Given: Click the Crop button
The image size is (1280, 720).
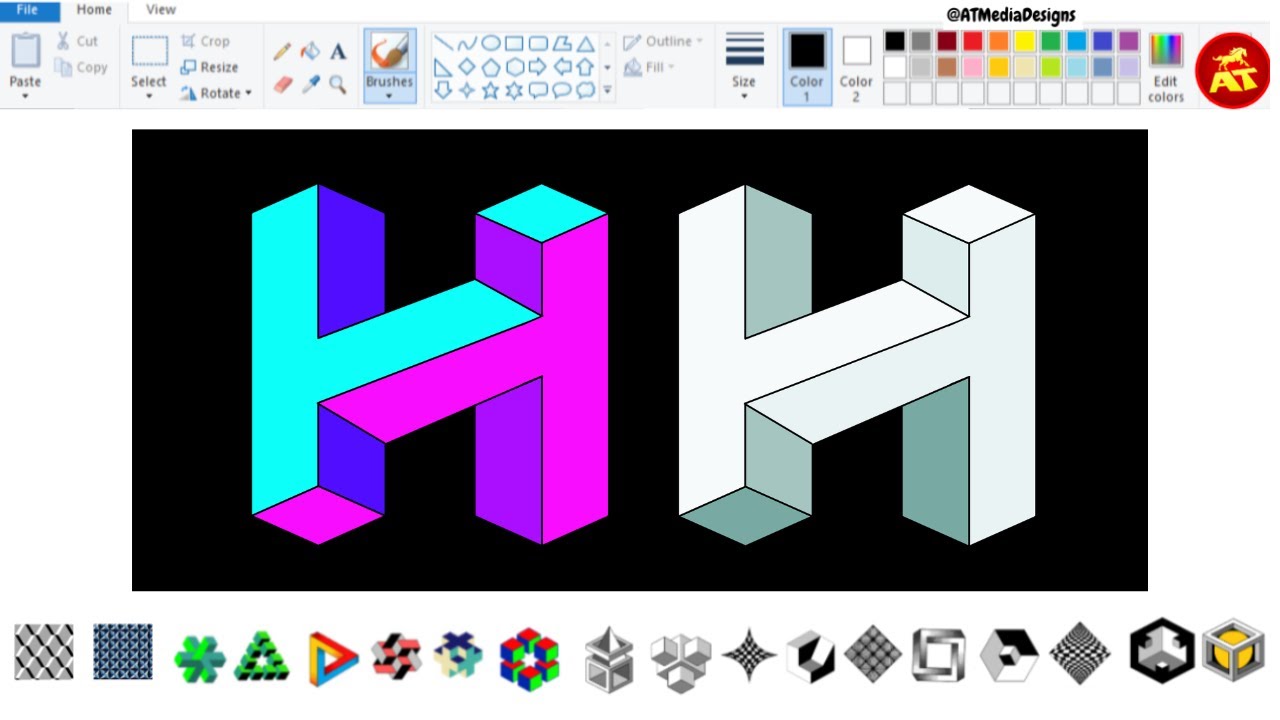Looking at the screenshot, I should [205, 41].
